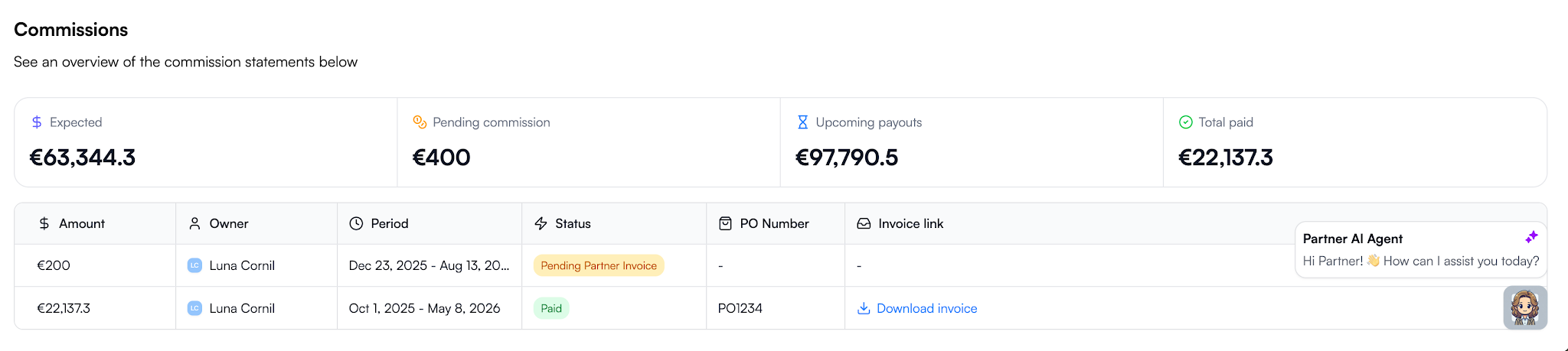
Task: Click the dollar icon beside Expected
Action: (x=37, y=122)
